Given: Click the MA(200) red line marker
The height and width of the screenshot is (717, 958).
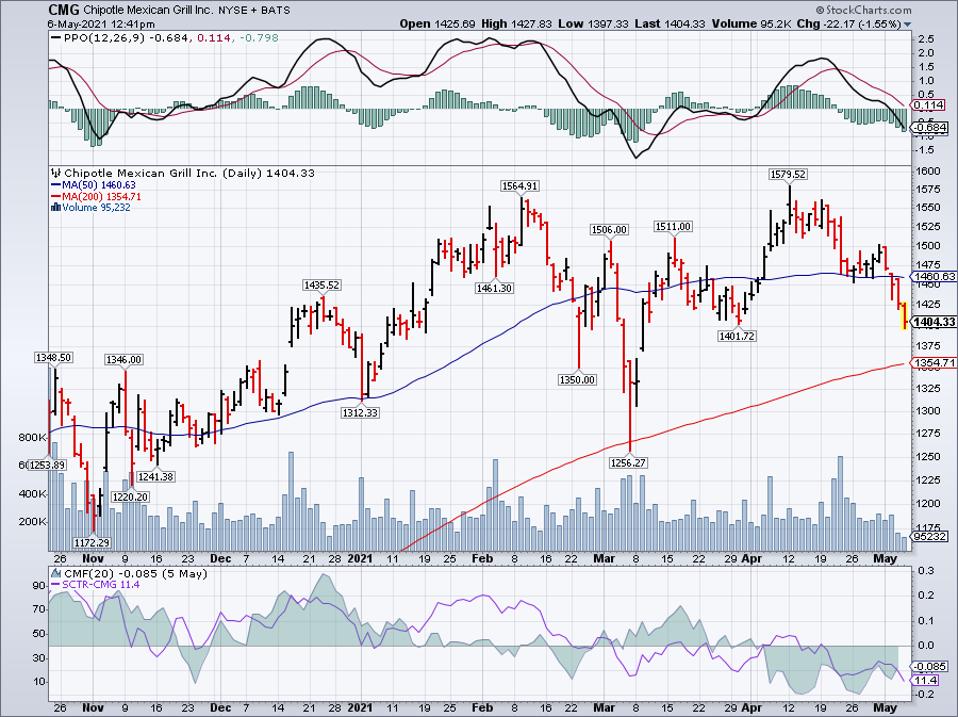Looking at the screenshot, I should pyautogui.click(x=56, y=197).
